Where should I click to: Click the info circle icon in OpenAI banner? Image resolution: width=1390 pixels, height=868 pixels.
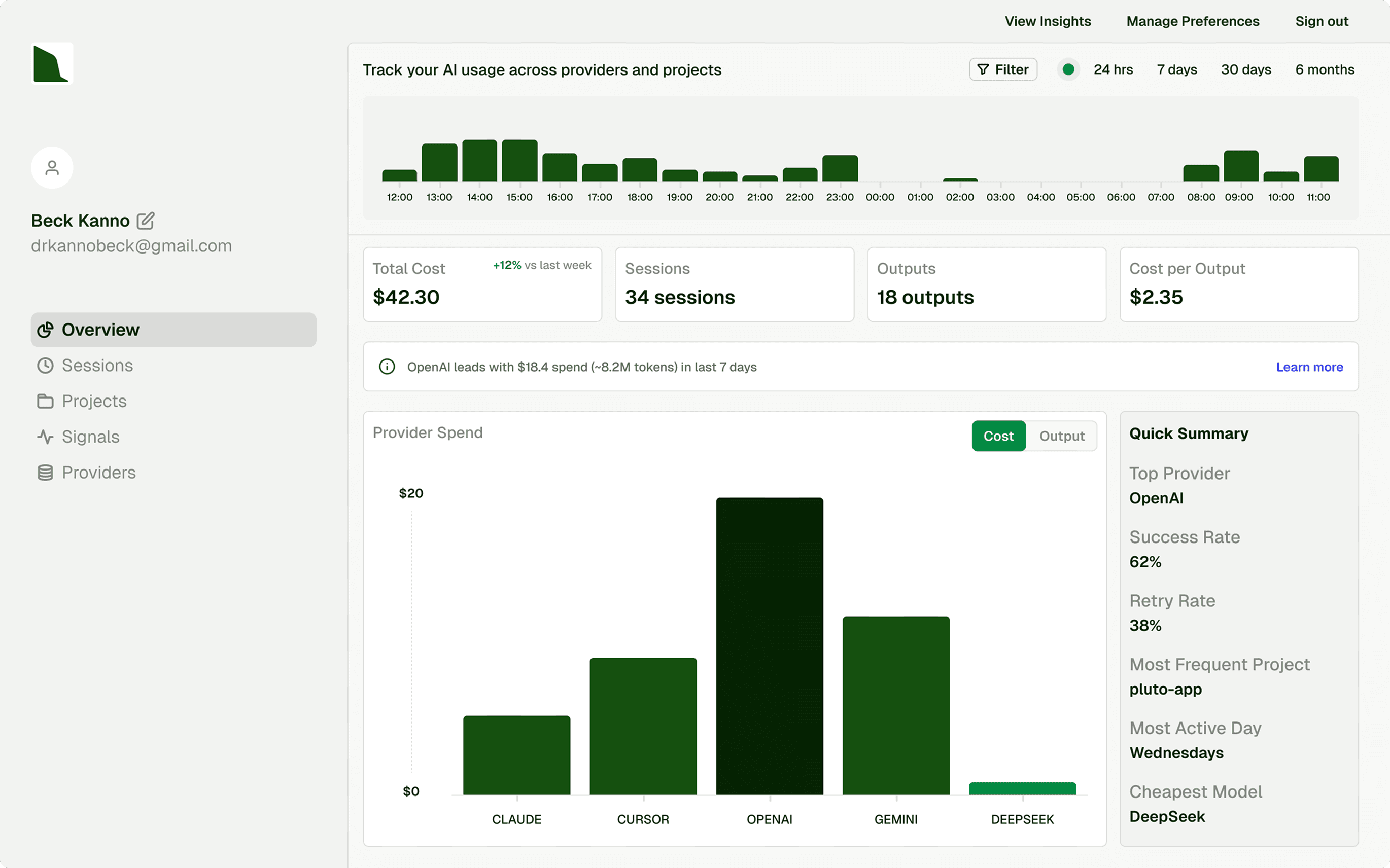click(387, 367)
